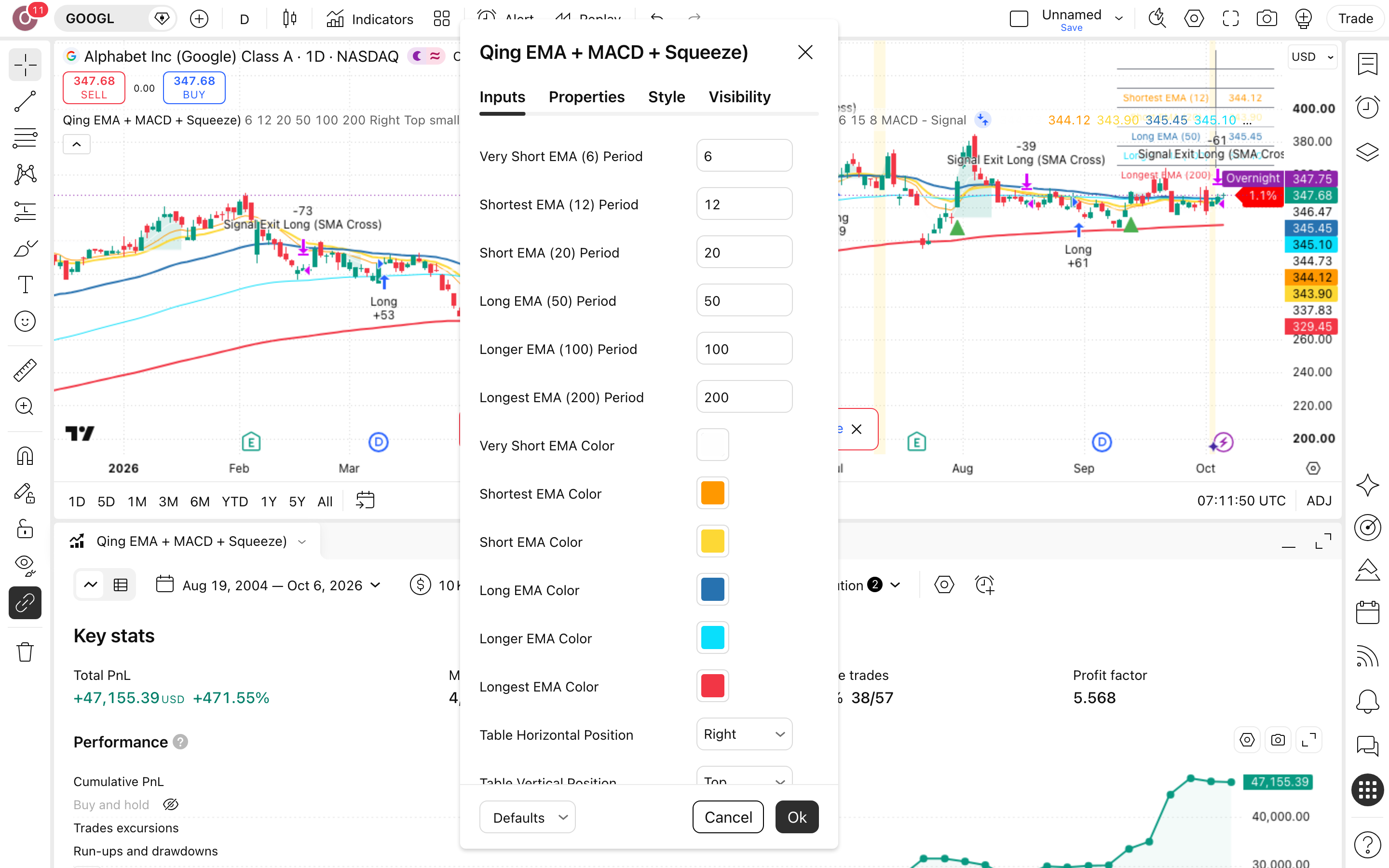The height and width of the screenshot is (868, 1389).
Task: Pick the Shortest EMA Color orange swatch
Action: pos(712,492)
